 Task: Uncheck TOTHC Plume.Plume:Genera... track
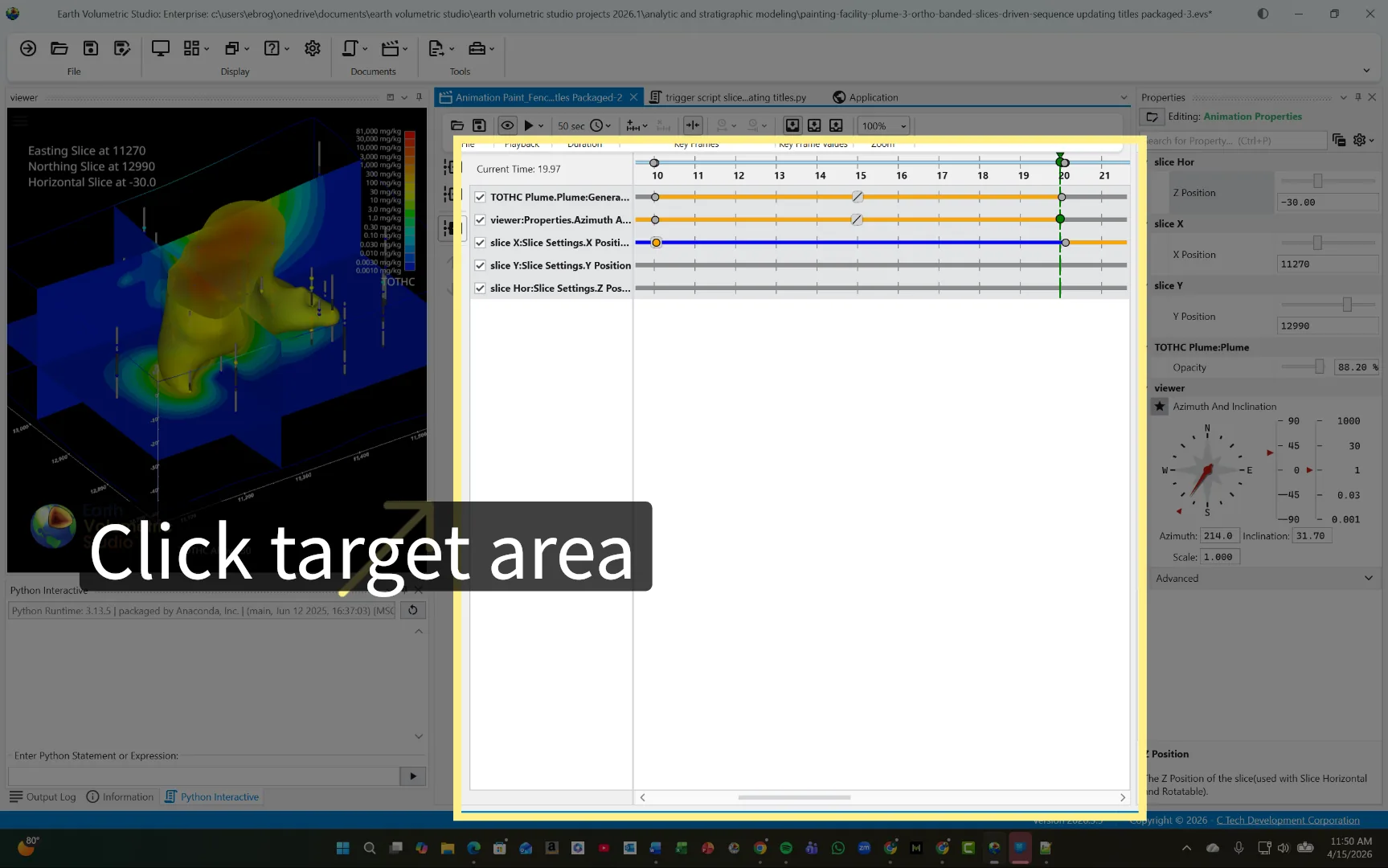click(480, 197)
